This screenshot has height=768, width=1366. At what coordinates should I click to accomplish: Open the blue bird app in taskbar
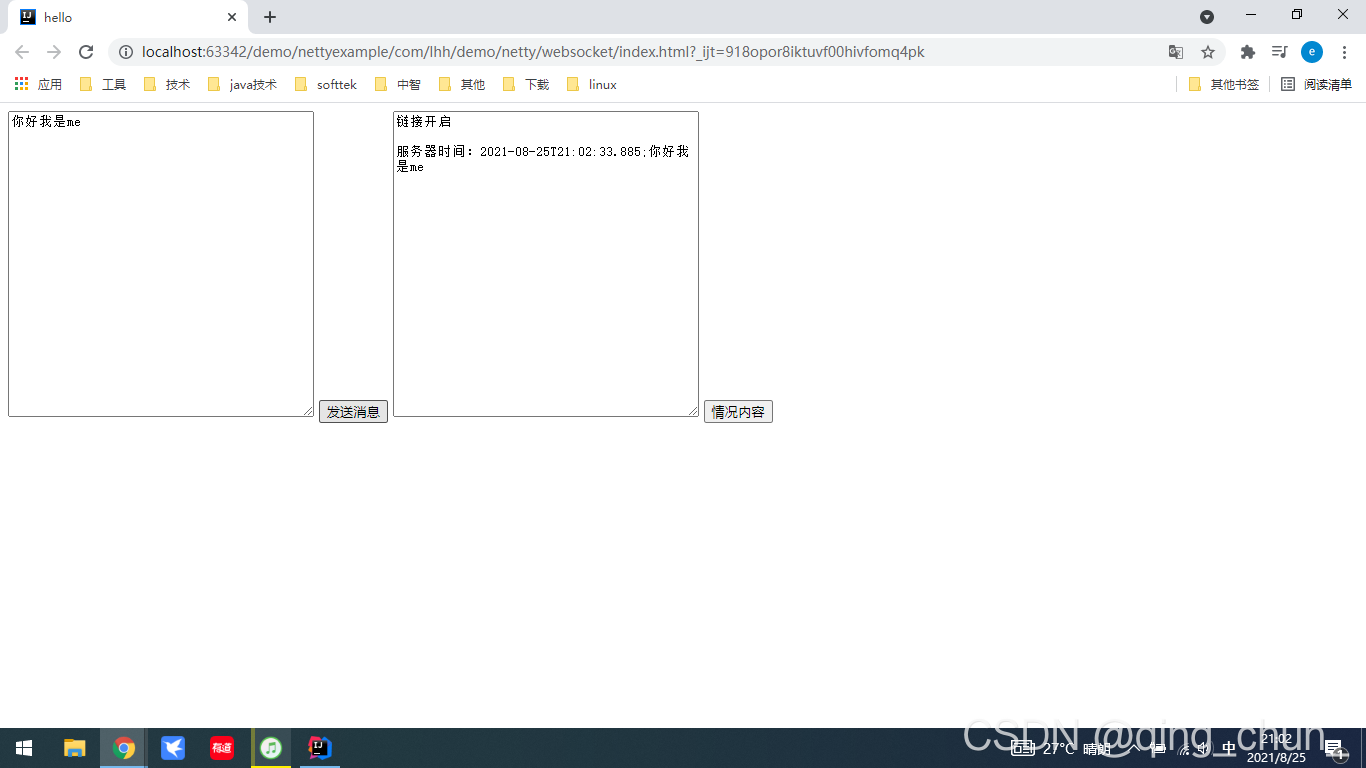(173, 748)
